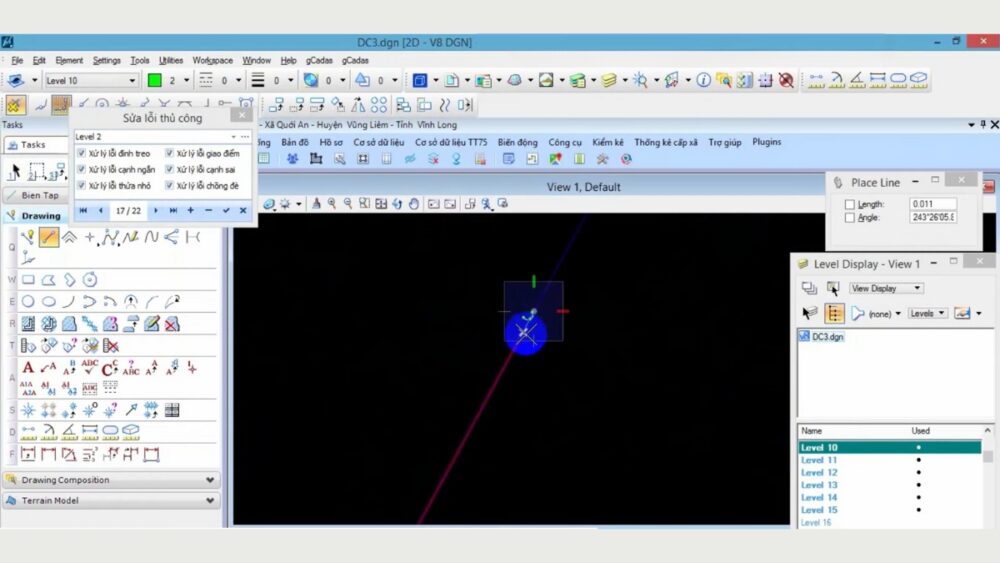This screenshot has width=1000, height=563.
Task: Toggle the Length checkbox in Place Line
Action: point(850,204)
